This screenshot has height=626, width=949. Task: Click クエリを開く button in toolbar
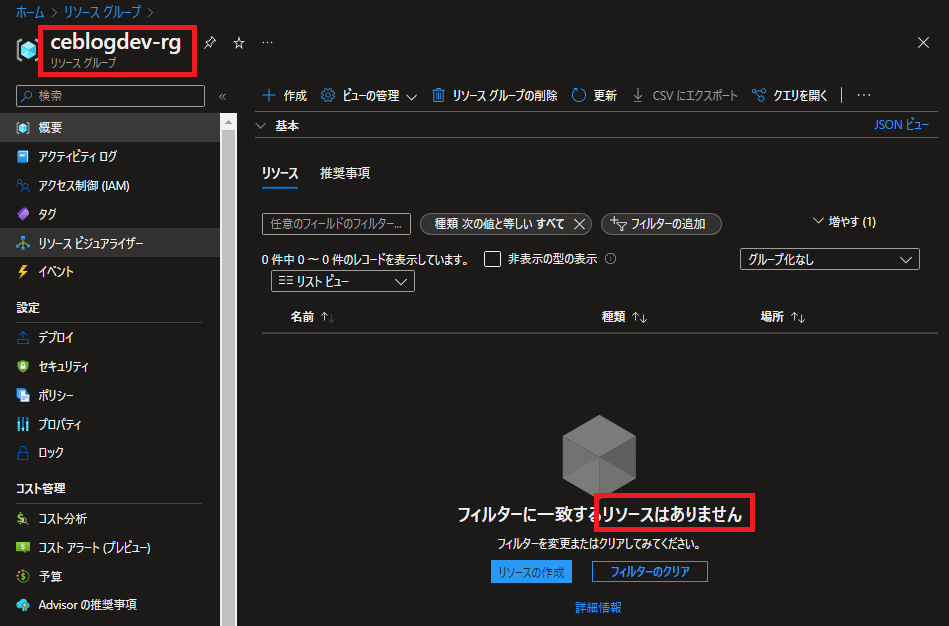pos(789,96)
